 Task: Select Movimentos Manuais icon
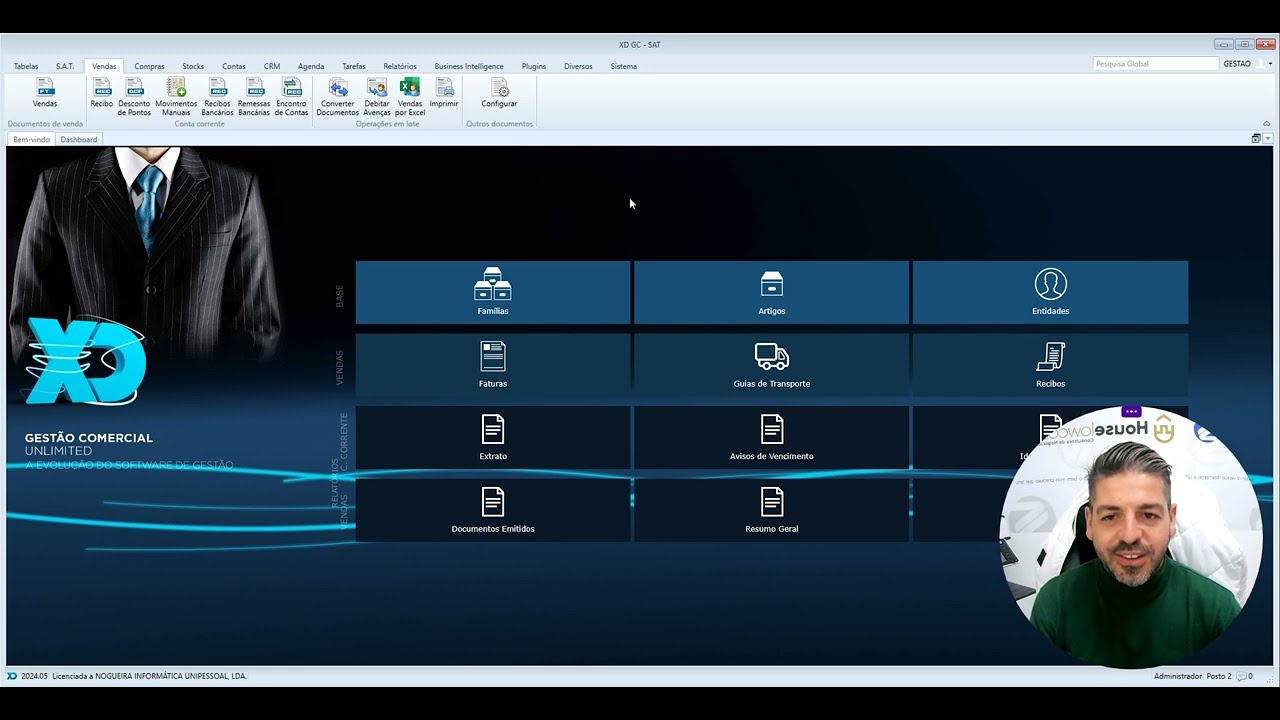click(176, 97)
